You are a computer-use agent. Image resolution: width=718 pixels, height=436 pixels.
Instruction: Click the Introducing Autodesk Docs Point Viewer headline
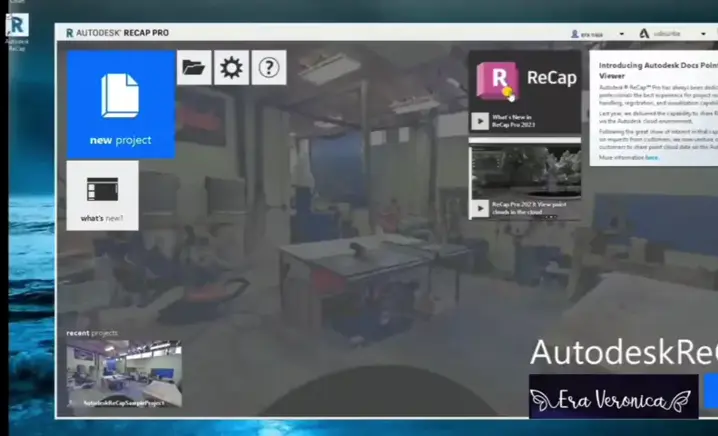point(657,69)
